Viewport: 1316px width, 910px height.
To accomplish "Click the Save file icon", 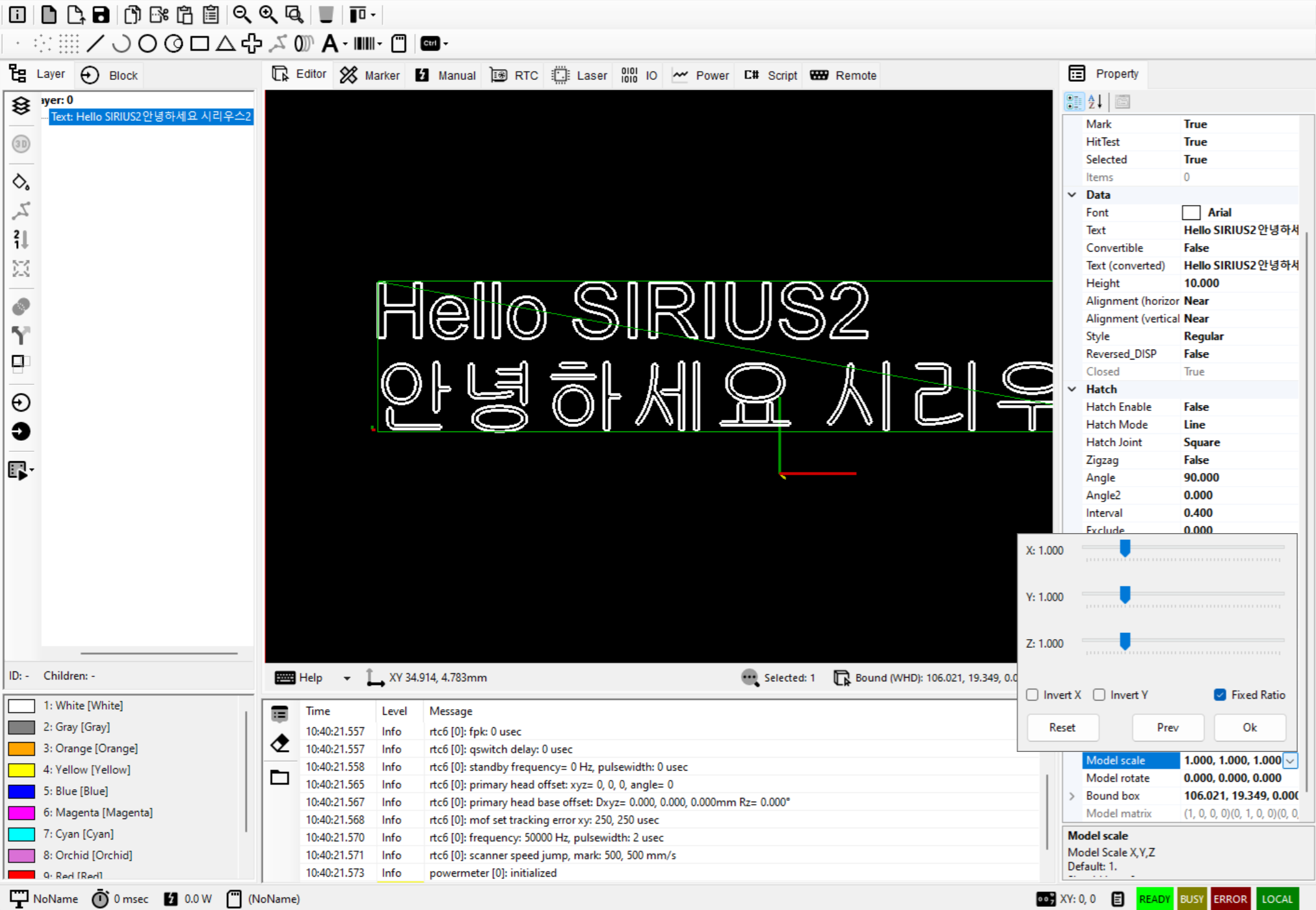I will coord(101,14).
